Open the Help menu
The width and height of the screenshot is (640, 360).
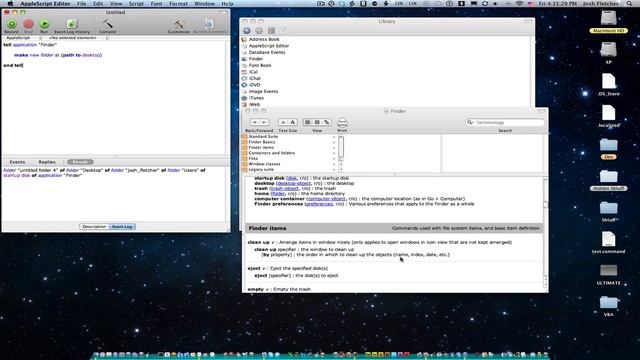click(x=227, y=3)
